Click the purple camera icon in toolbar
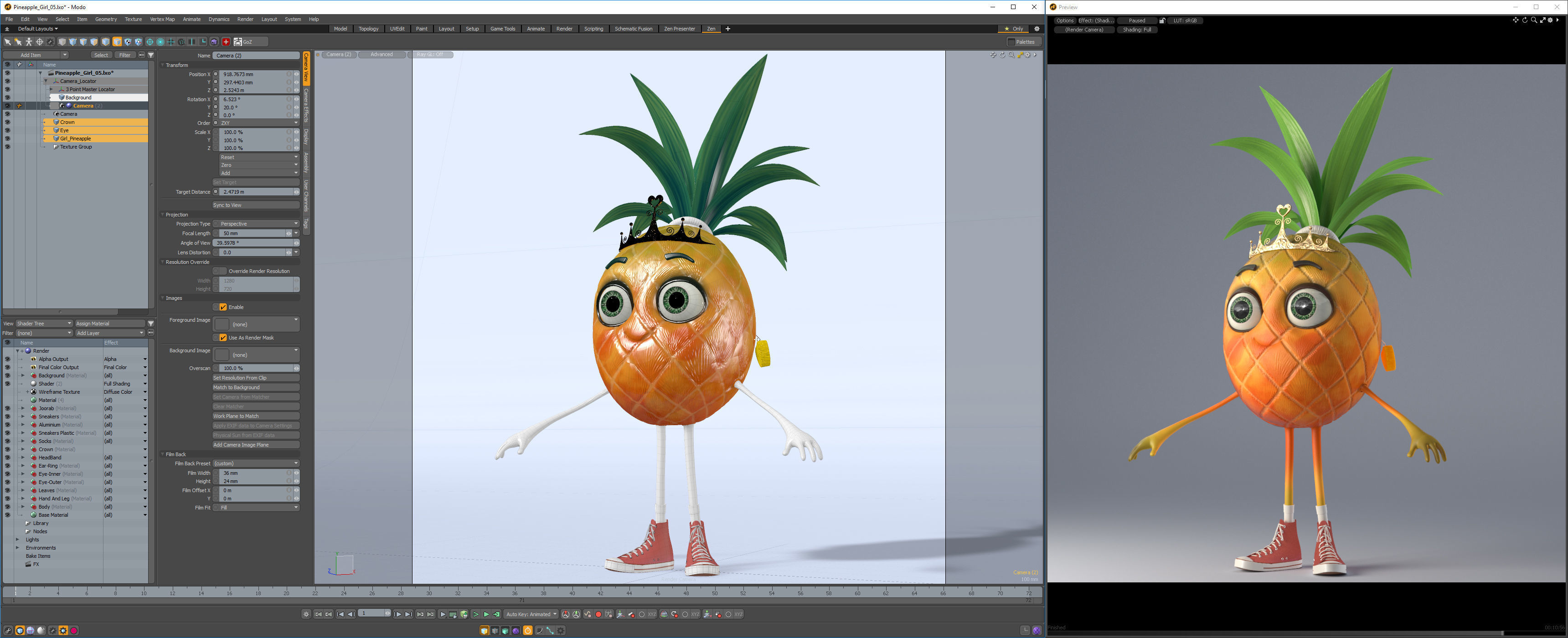The width and height of the screenshot is (1568, 638). pyautogui.click(x=214, y=42)
